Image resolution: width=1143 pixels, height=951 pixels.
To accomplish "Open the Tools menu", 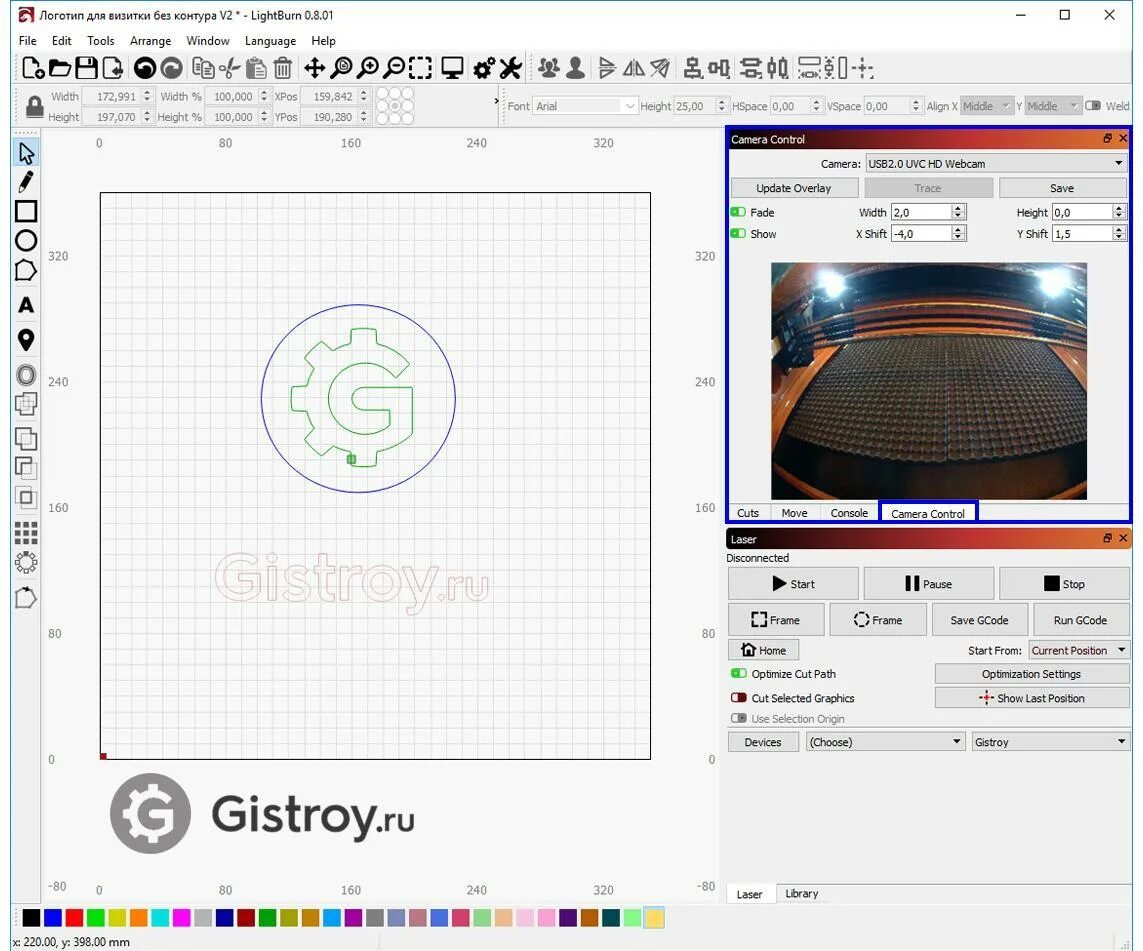I will coord(101,41).
